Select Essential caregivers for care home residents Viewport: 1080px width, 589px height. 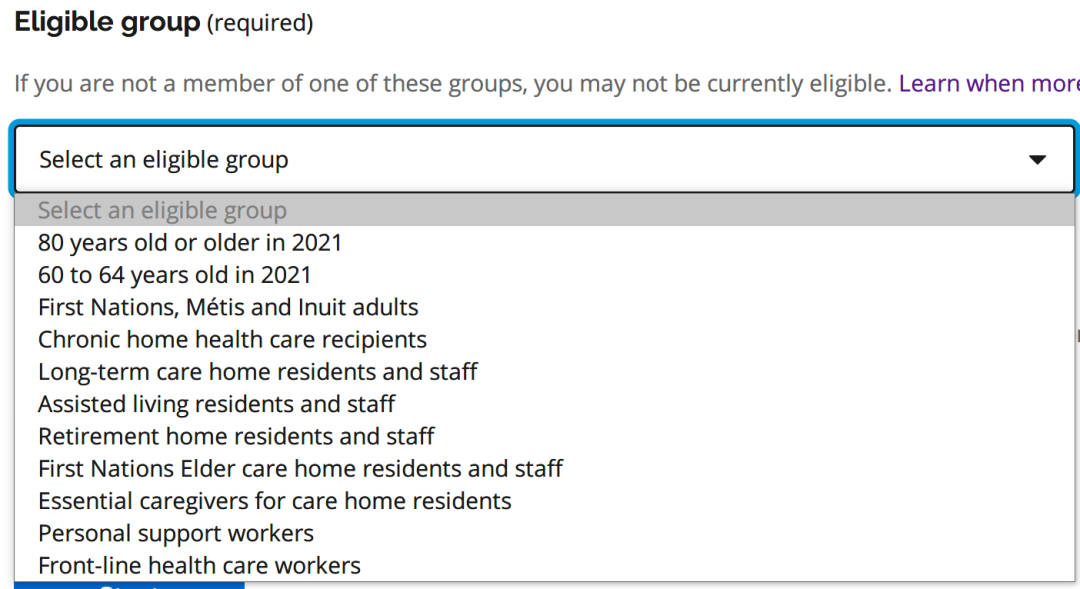(x=544, y=502)
